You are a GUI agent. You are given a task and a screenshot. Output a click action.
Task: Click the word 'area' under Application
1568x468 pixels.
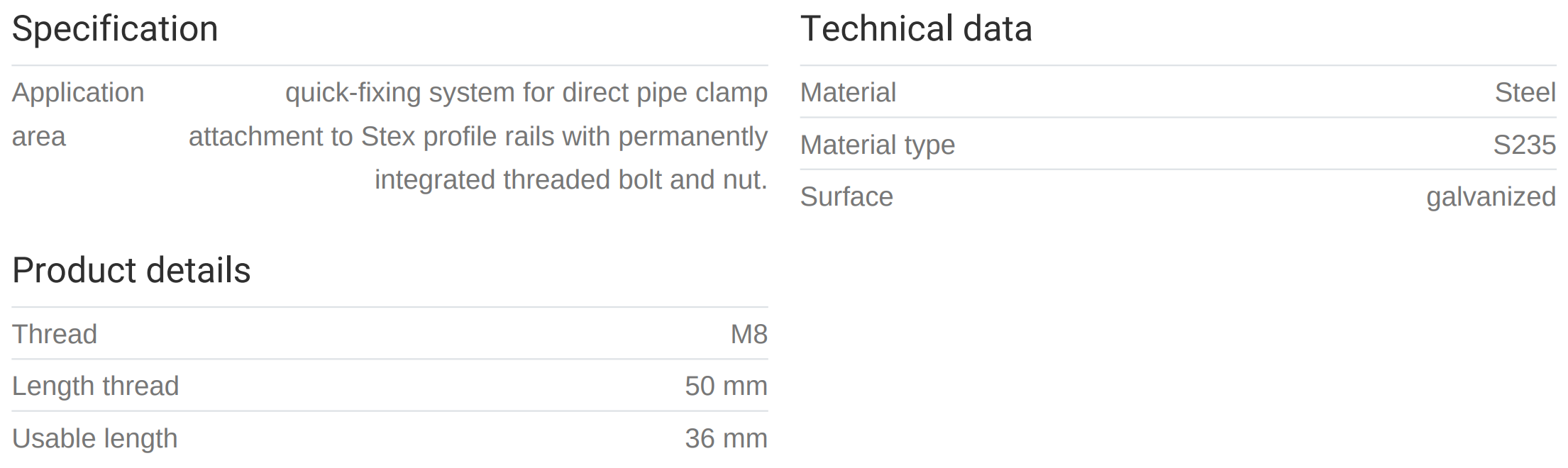[38, 137]
